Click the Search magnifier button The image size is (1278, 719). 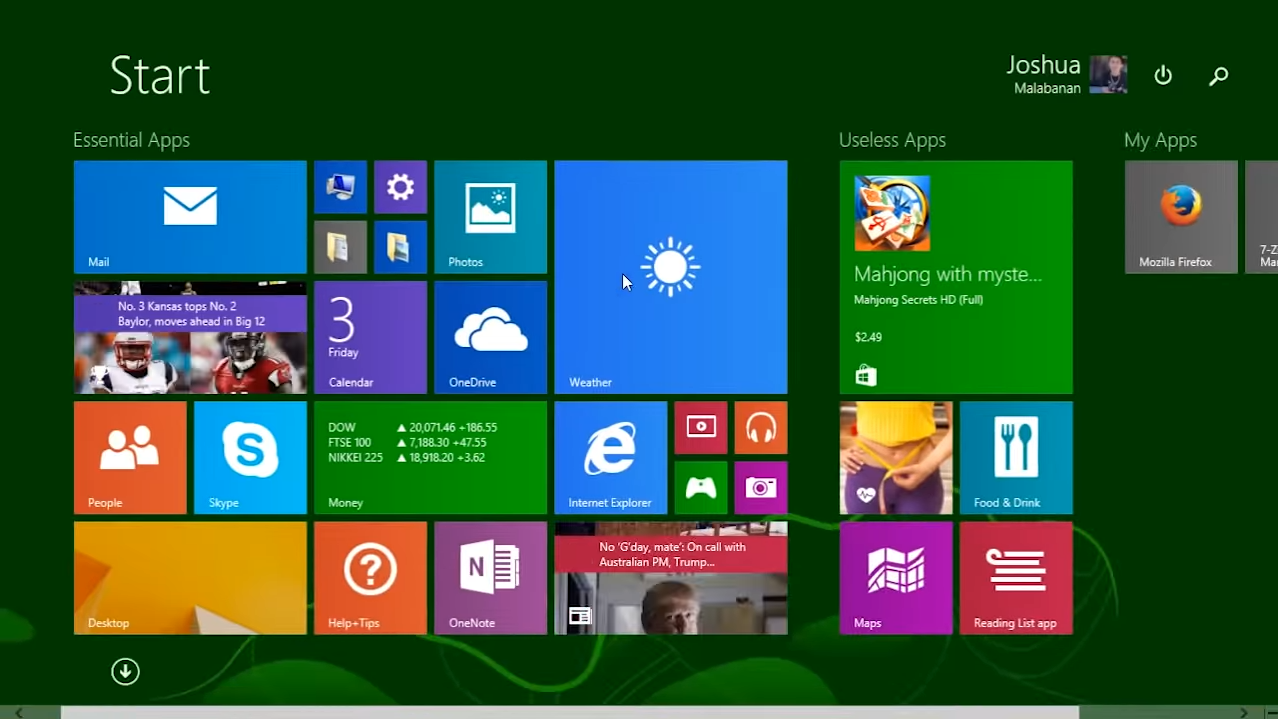(x=1218, y=76)
